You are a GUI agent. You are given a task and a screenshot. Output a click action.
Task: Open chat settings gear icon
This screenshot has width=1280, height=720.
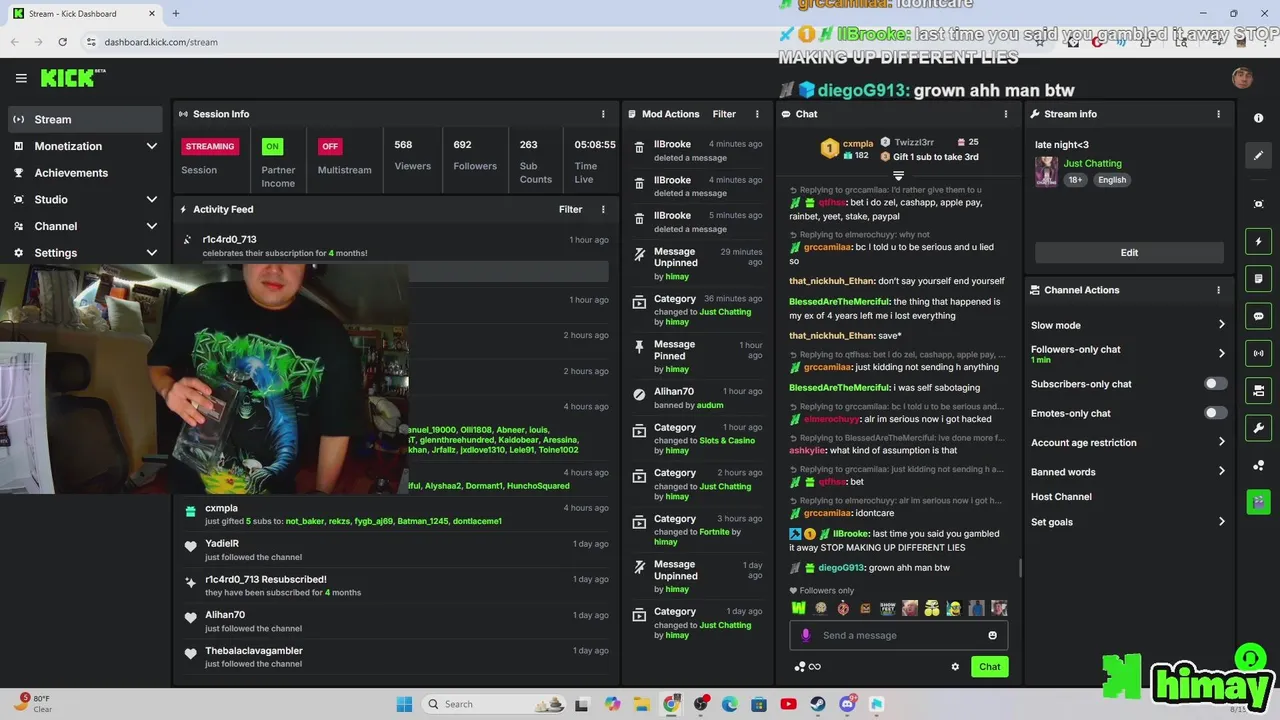click(x=955, y=667)
